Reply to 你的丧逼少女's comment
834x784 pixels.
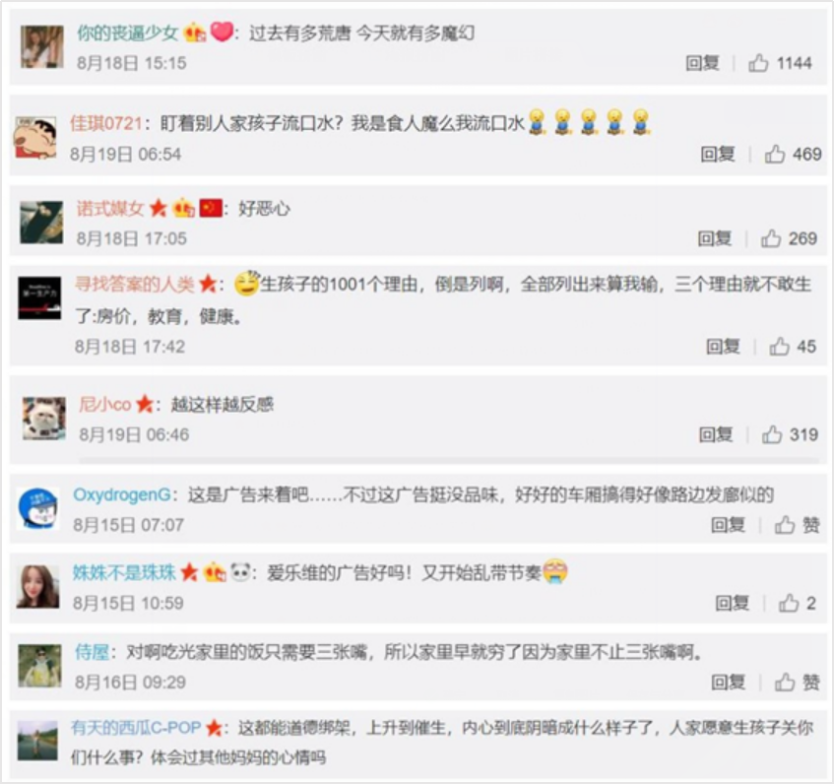pyautogui.click(x=702, y=63)
